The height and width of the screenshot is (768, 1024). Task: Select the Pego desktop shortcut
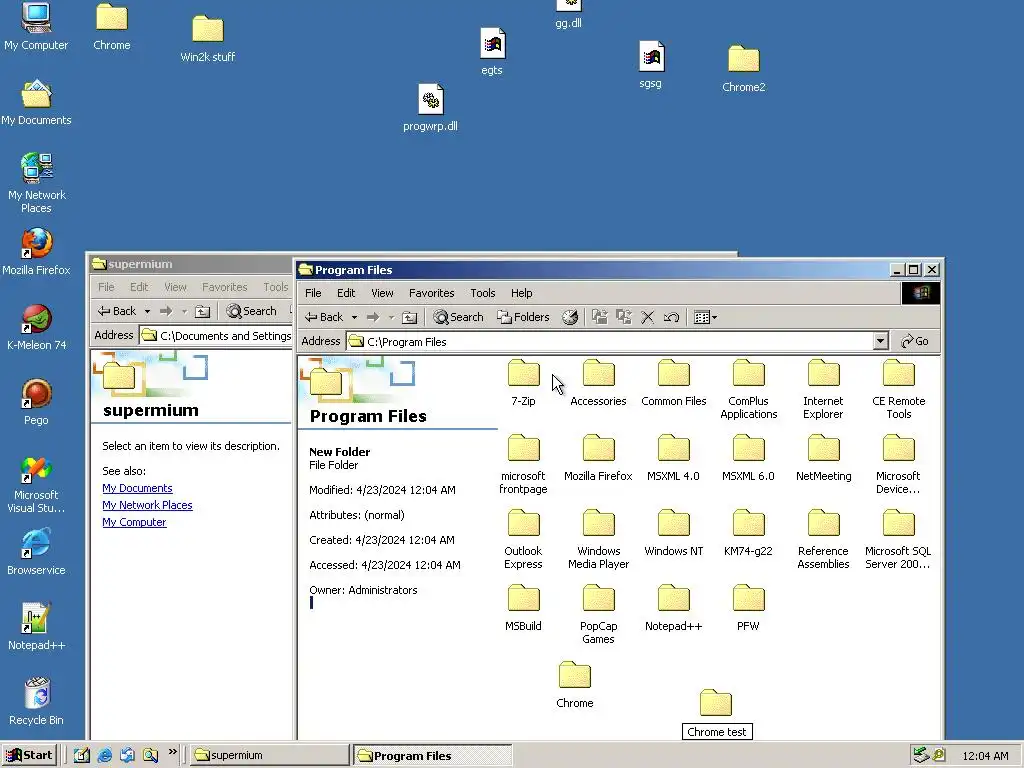(x=37, y=402)
